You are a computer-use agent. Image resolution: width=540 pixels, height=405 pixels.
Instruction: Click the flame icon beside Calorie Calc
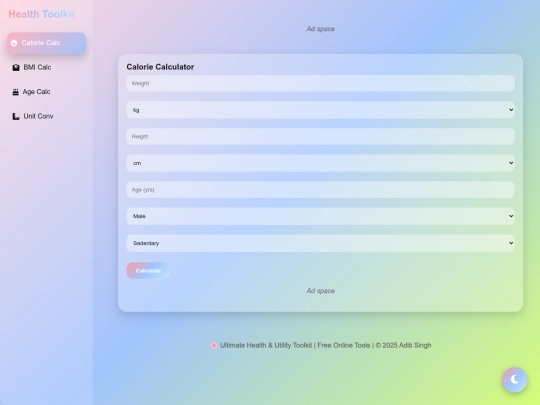pyautogui.click(x=14, y=43)
